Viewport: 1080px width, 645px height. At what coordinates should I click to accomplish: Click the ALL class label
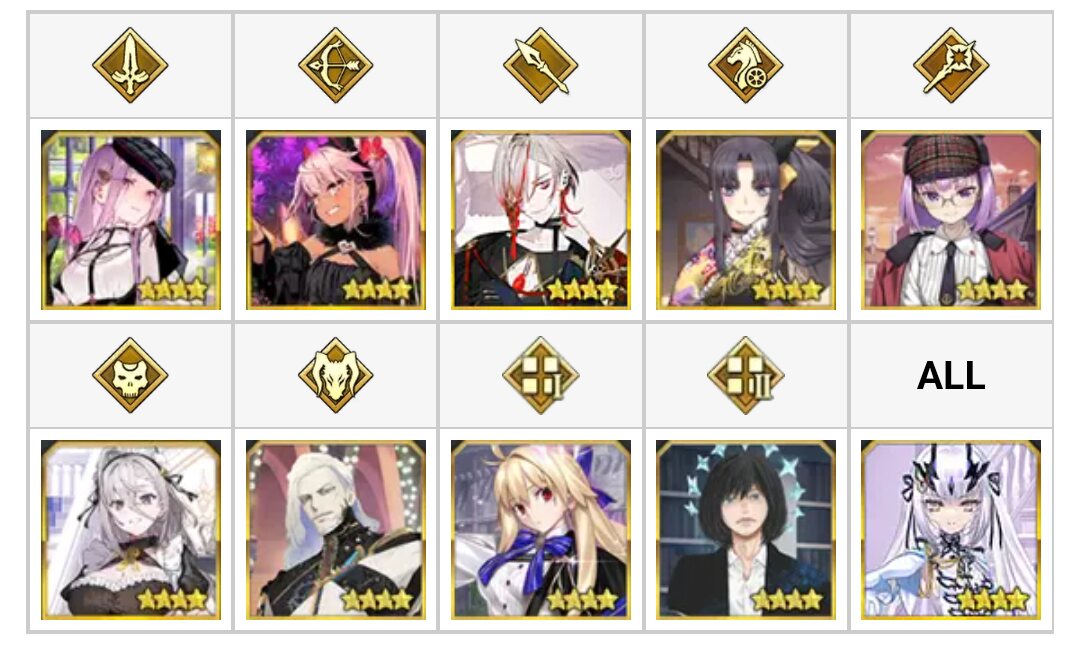(951, 376)
